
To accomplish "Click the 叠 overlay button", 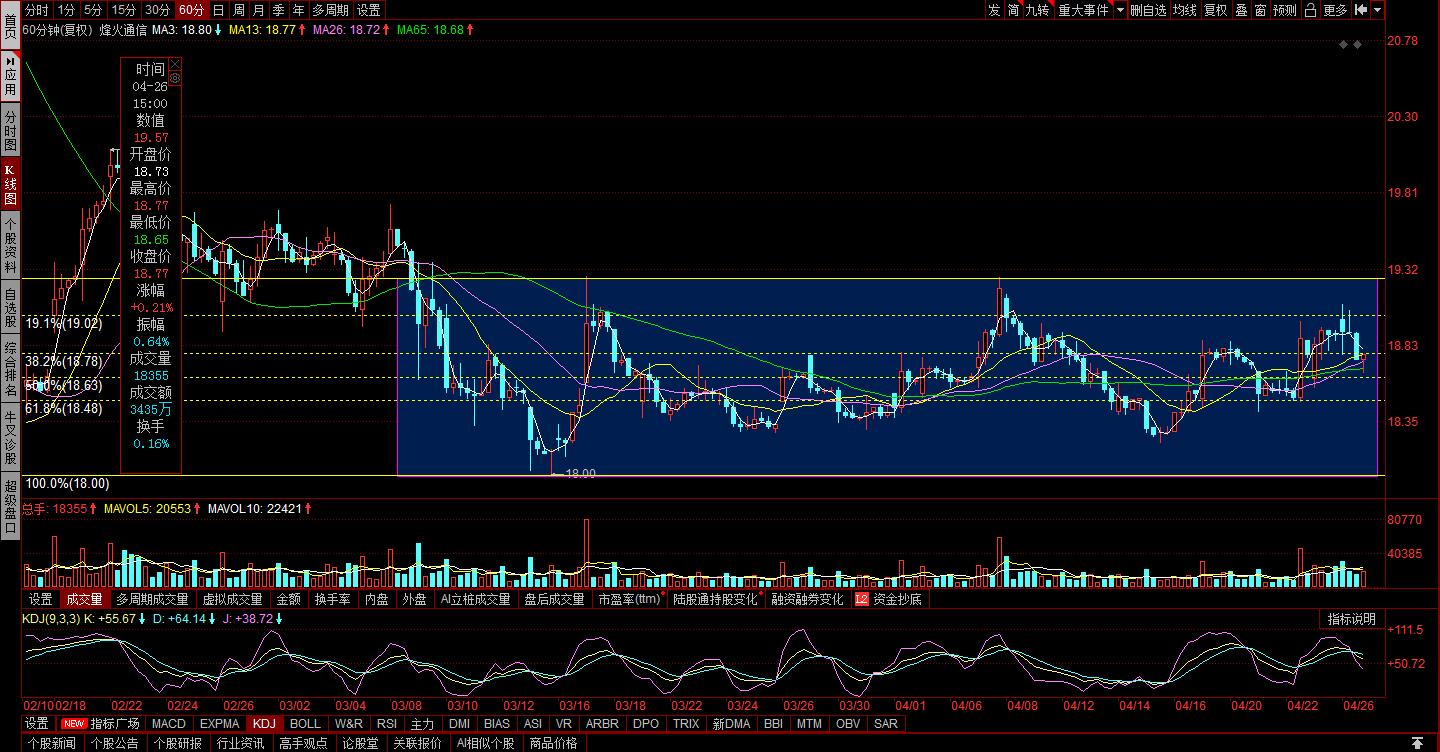I will pos(1241,10).
